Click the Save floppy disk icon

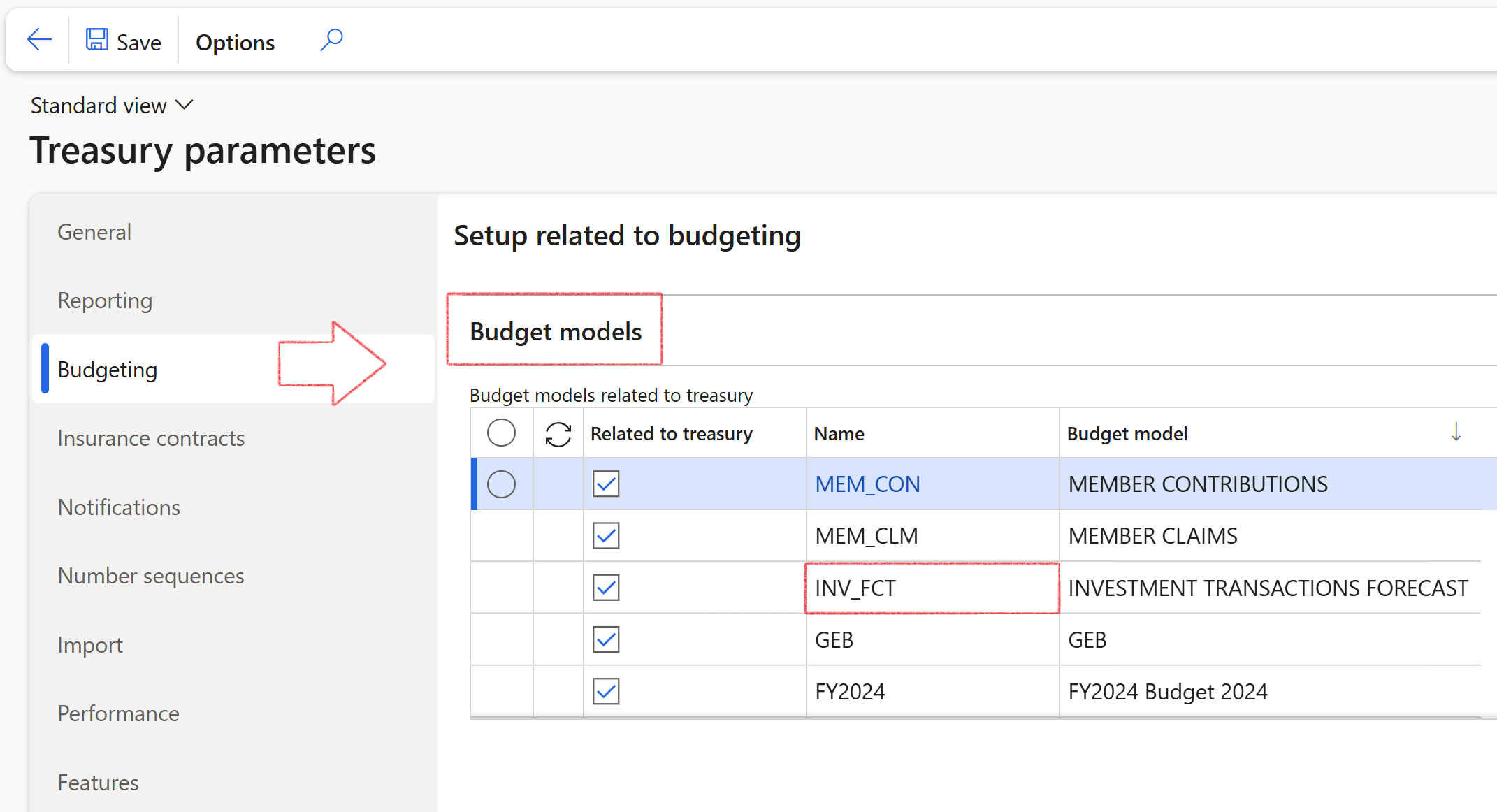pos(96,40)
